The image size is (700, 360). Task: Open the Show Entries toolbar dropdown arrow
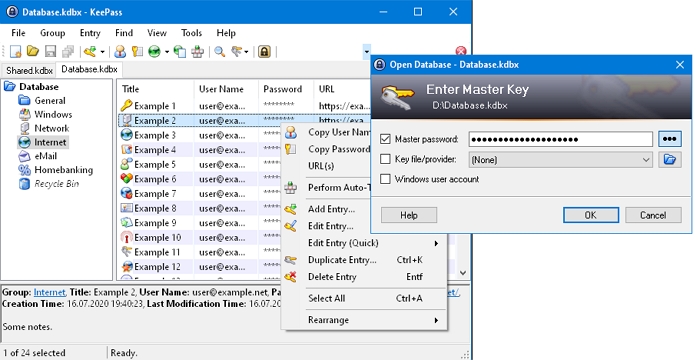(x=246, y=52)
